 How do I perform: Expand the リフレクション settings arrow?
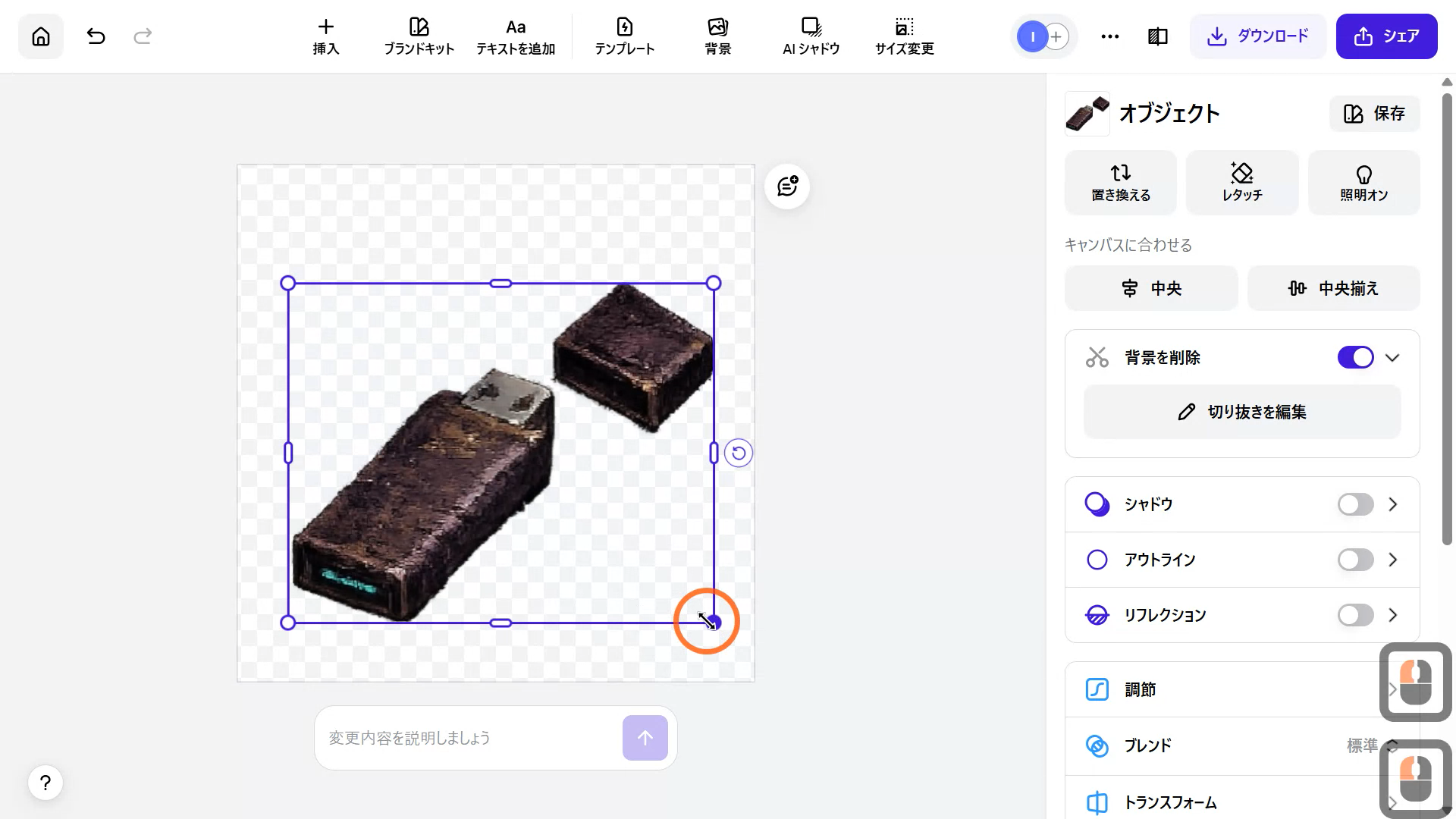(1392, 615)
